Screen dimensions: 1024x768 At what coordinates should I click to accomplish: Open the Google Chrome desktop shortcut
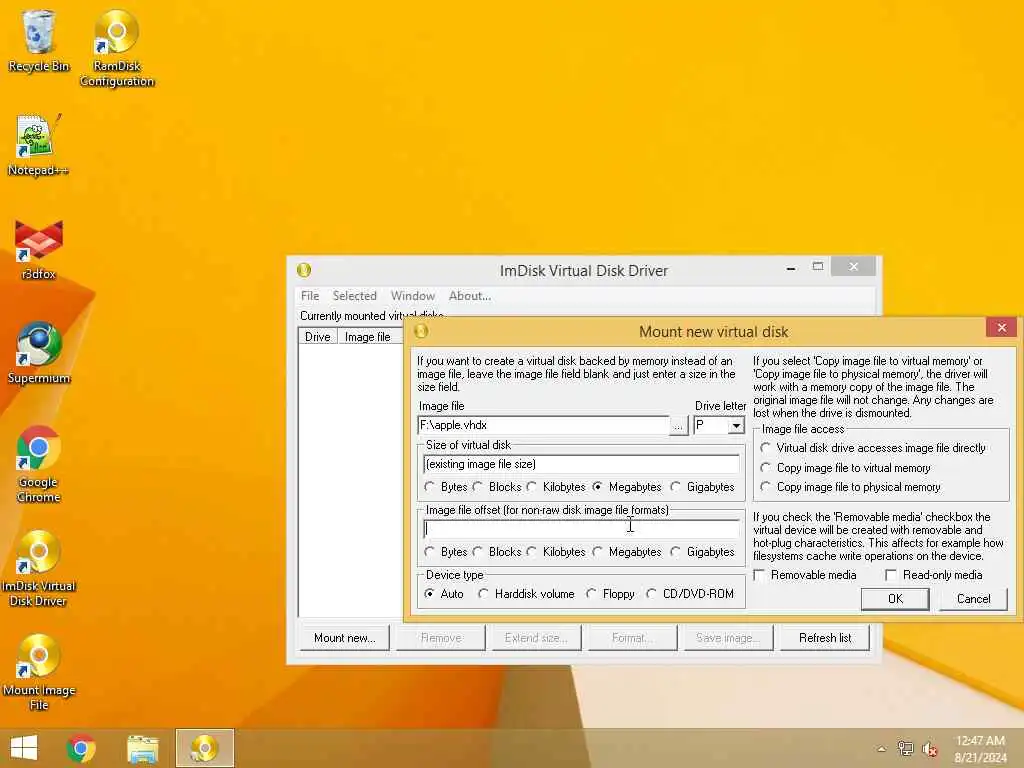tap(39, 464)
